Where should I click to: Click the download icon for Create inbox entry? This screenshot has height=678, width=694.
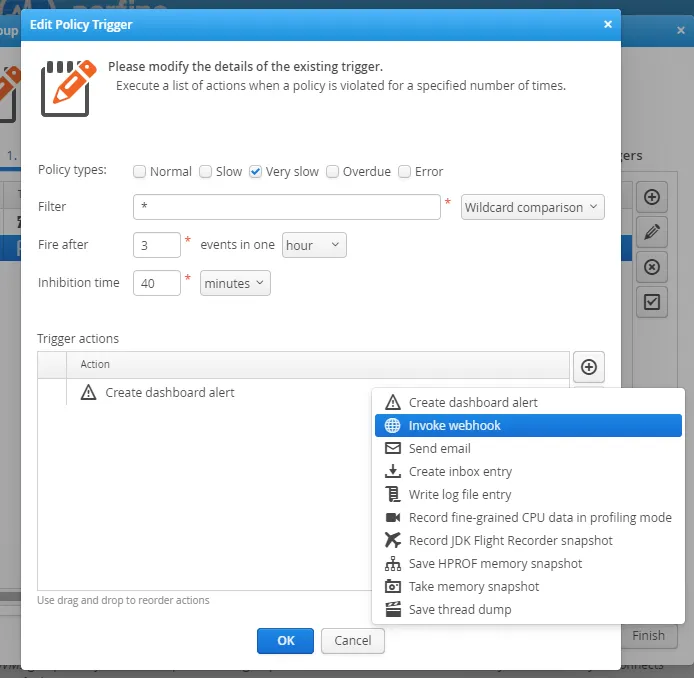point(393,471)
